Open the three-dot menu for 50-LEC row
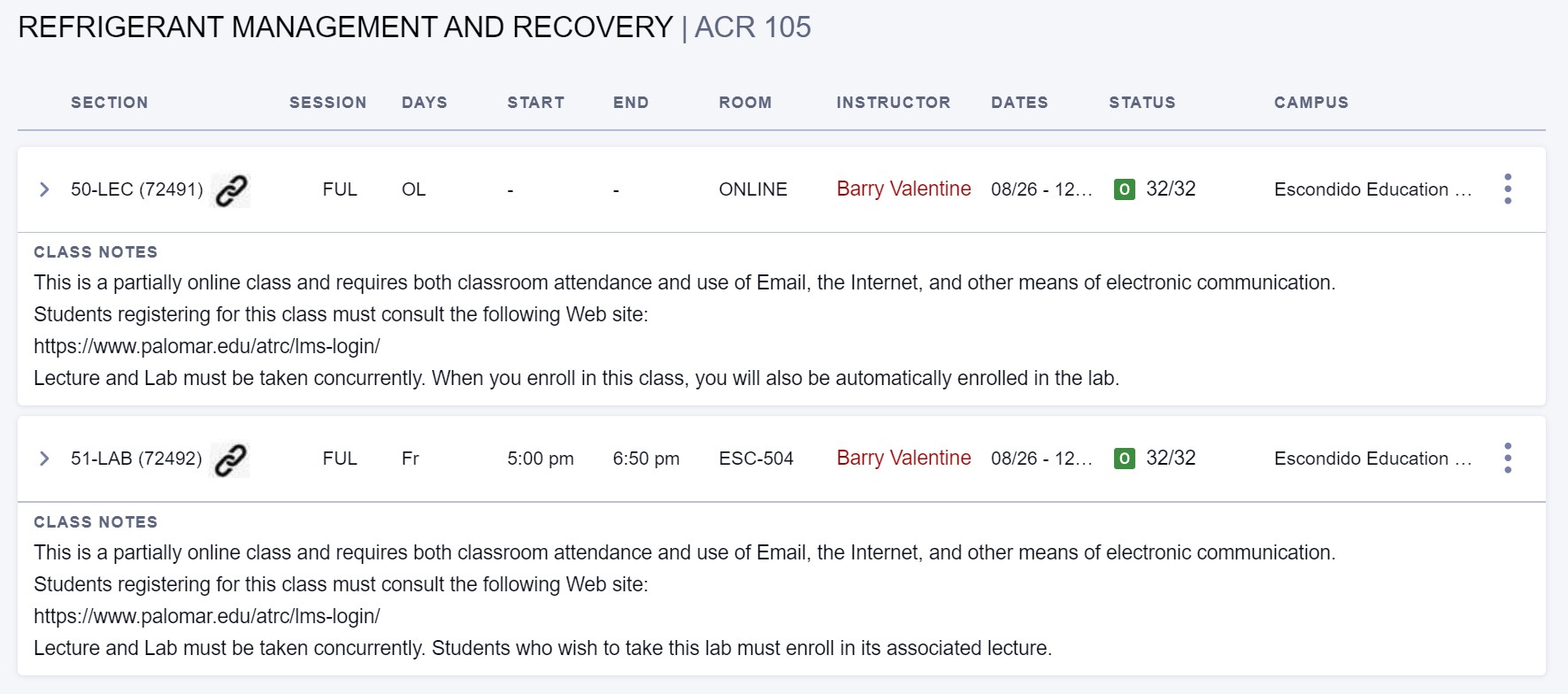Viewport: 1568px width, 694px height. [1507, 189]
